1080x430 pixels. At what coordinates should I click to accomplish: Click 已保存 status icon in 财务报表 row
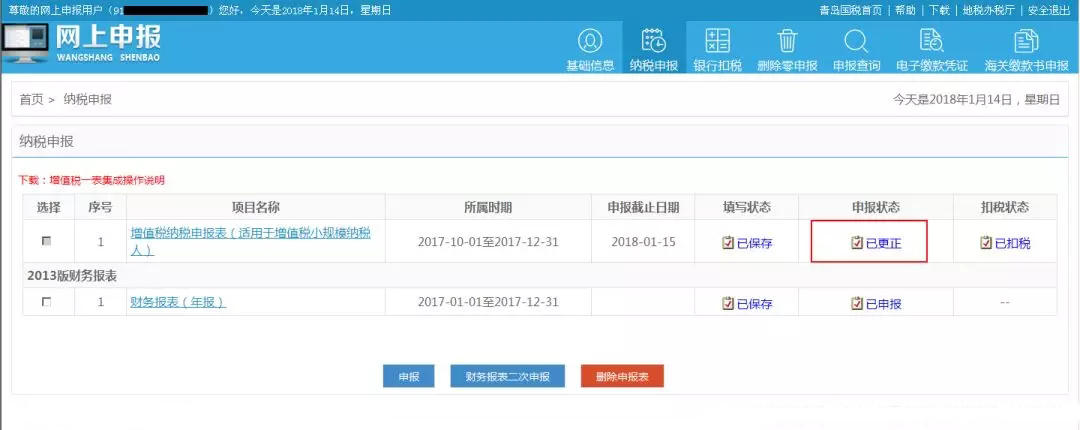point(728,303)
